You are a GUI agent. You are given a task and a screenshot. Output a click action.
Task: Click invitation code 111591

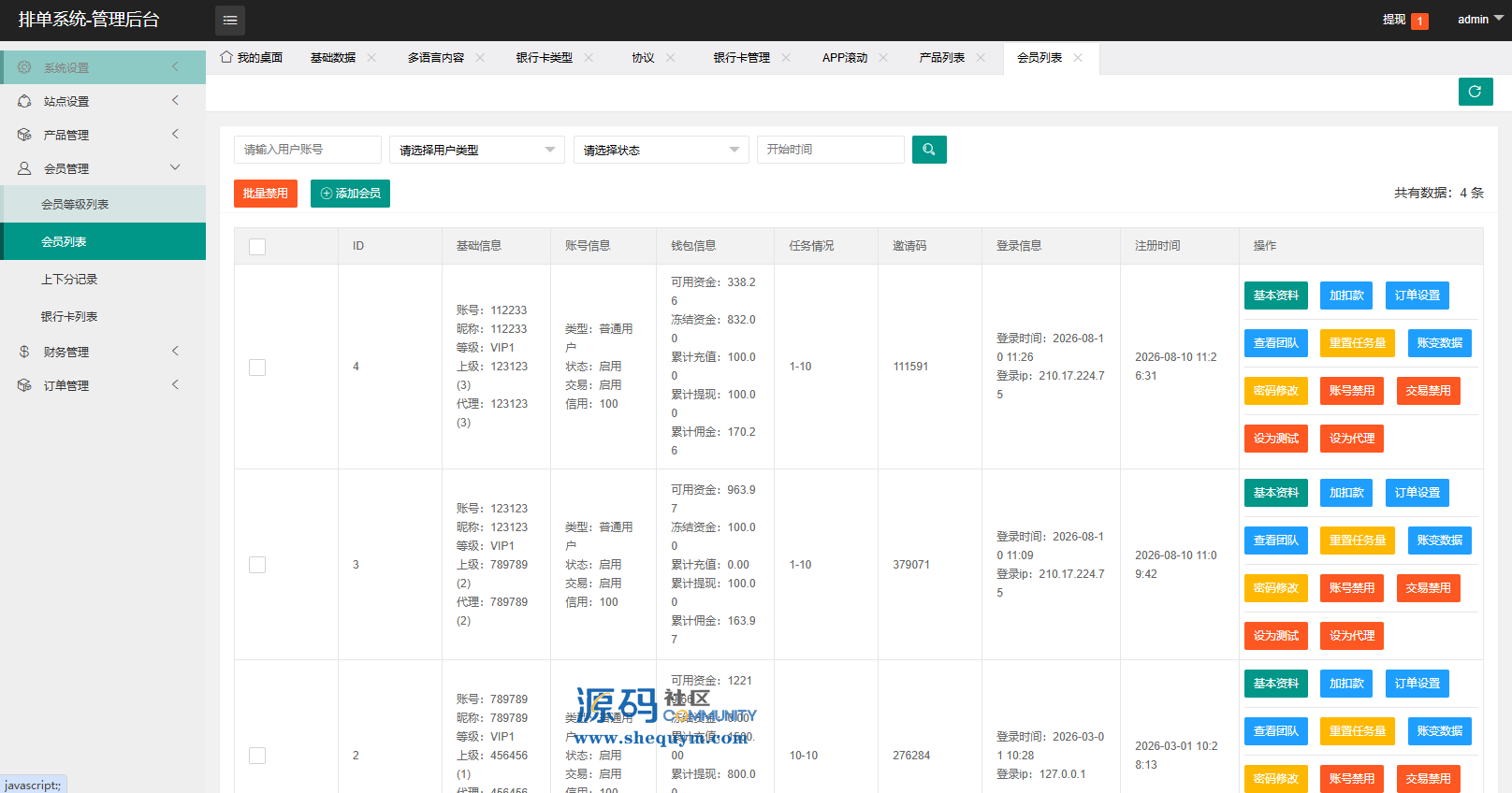click(x=910, y=367)
